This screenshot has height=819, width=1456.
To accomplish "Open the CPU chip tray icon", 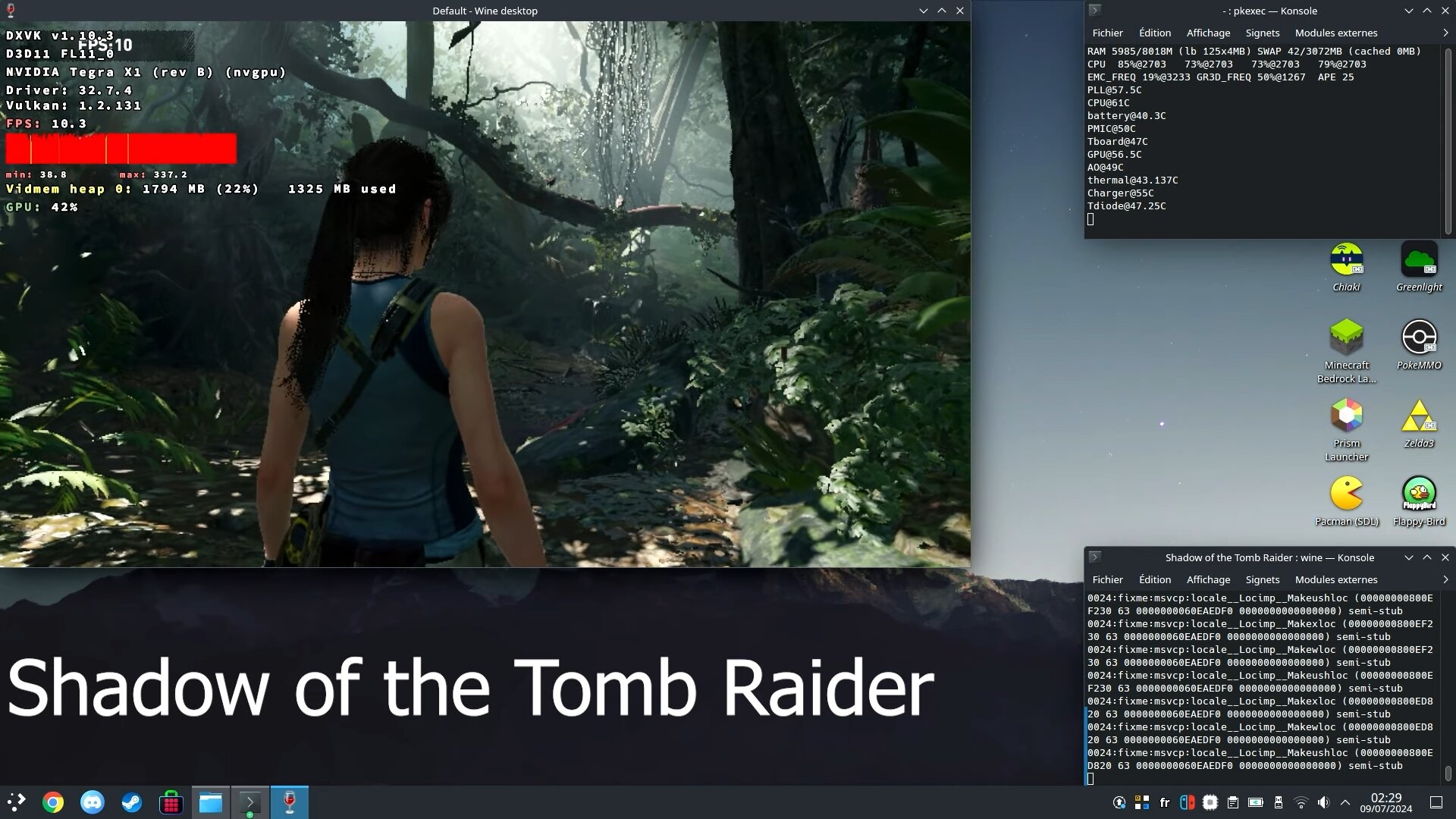I will tap(1210, 802).
